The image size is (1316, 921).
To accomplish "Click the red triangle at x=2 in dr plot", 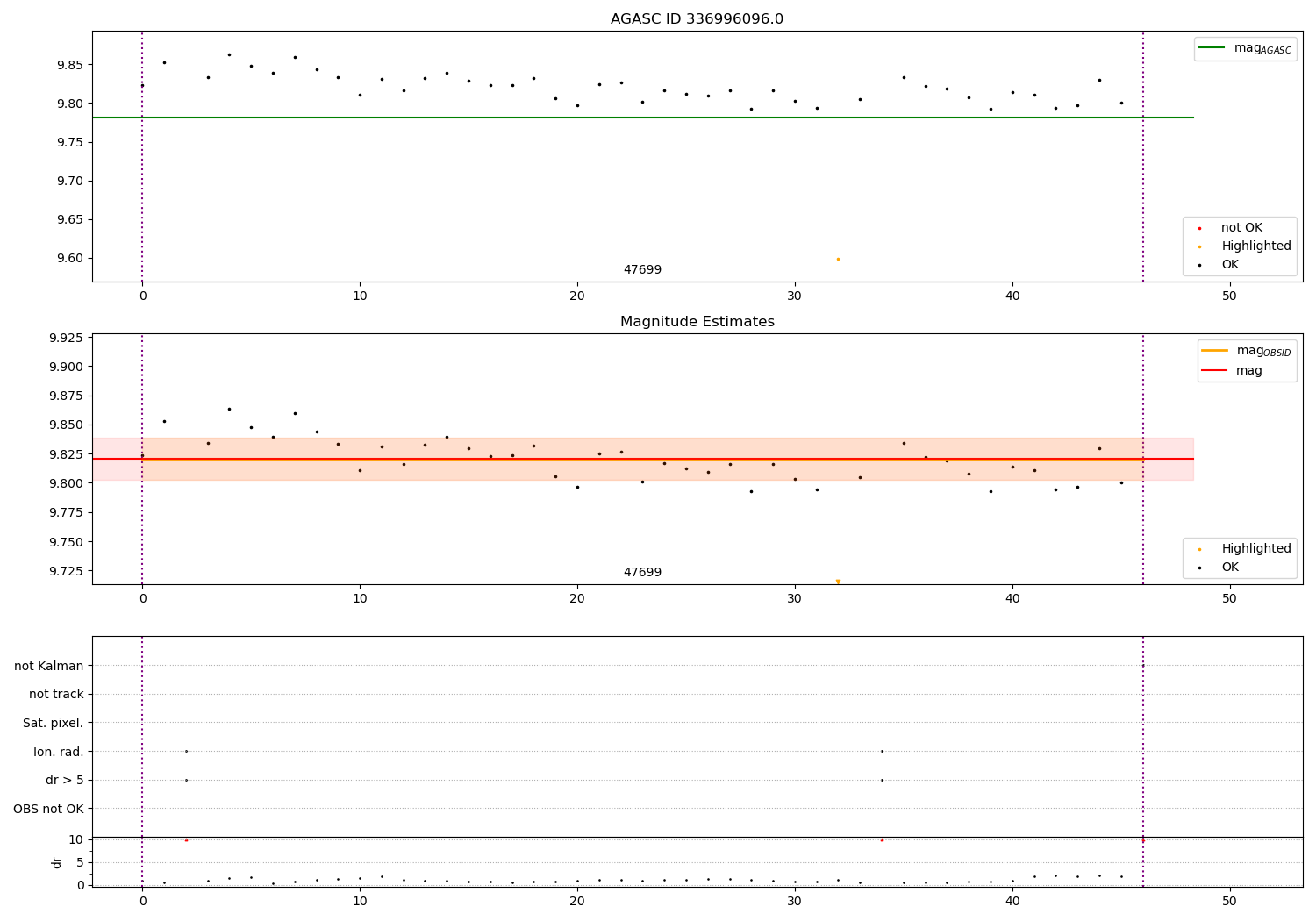I will pos(186,840).
